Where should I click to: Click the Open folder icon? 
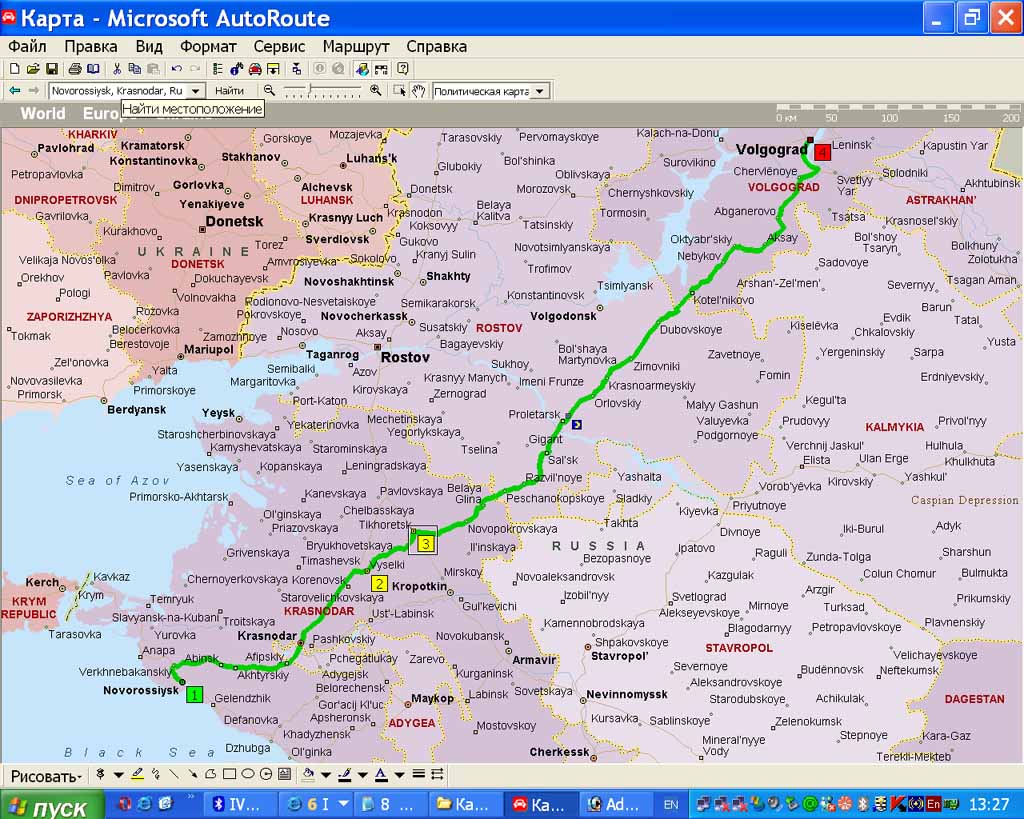point(33,69)
